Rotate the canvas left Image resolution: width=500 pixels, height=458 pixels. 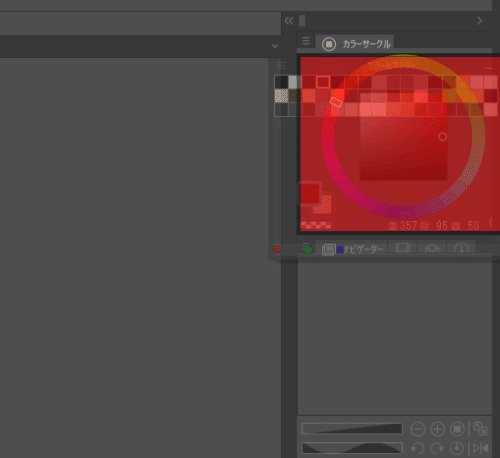pyautogui.click(x=417, y=448)
